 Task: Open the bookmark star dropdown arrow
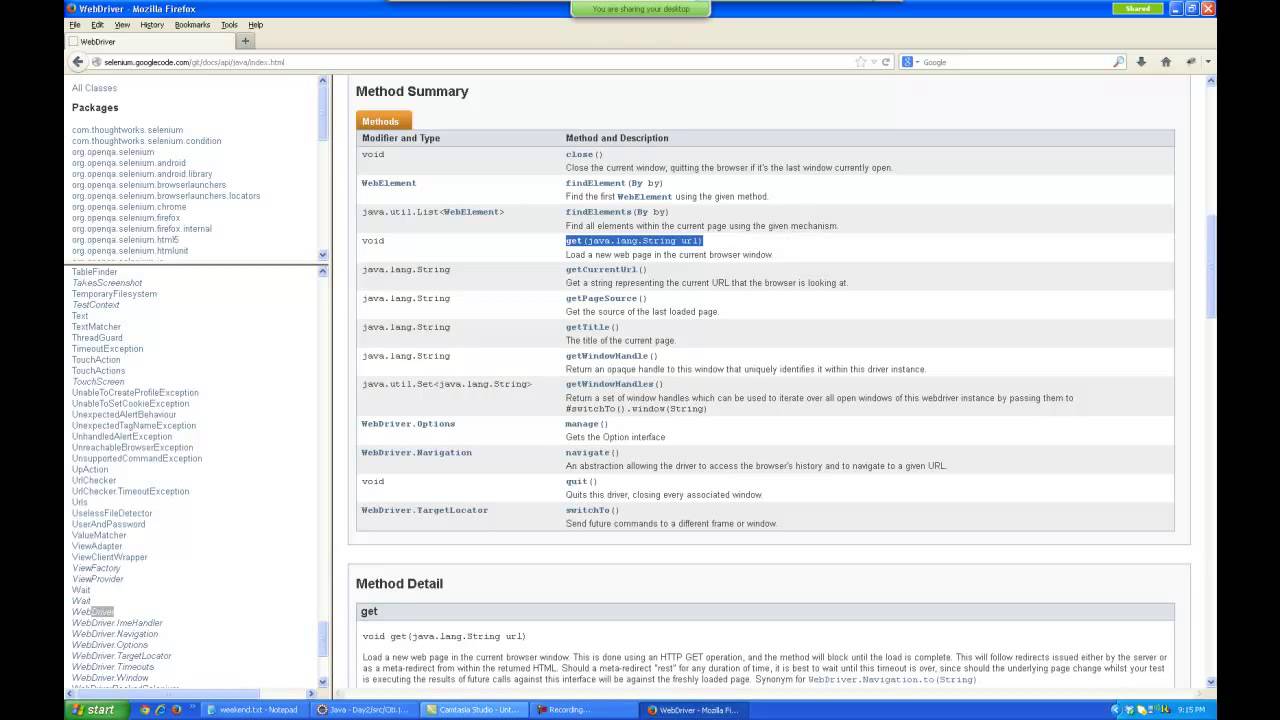coord(873,62)
